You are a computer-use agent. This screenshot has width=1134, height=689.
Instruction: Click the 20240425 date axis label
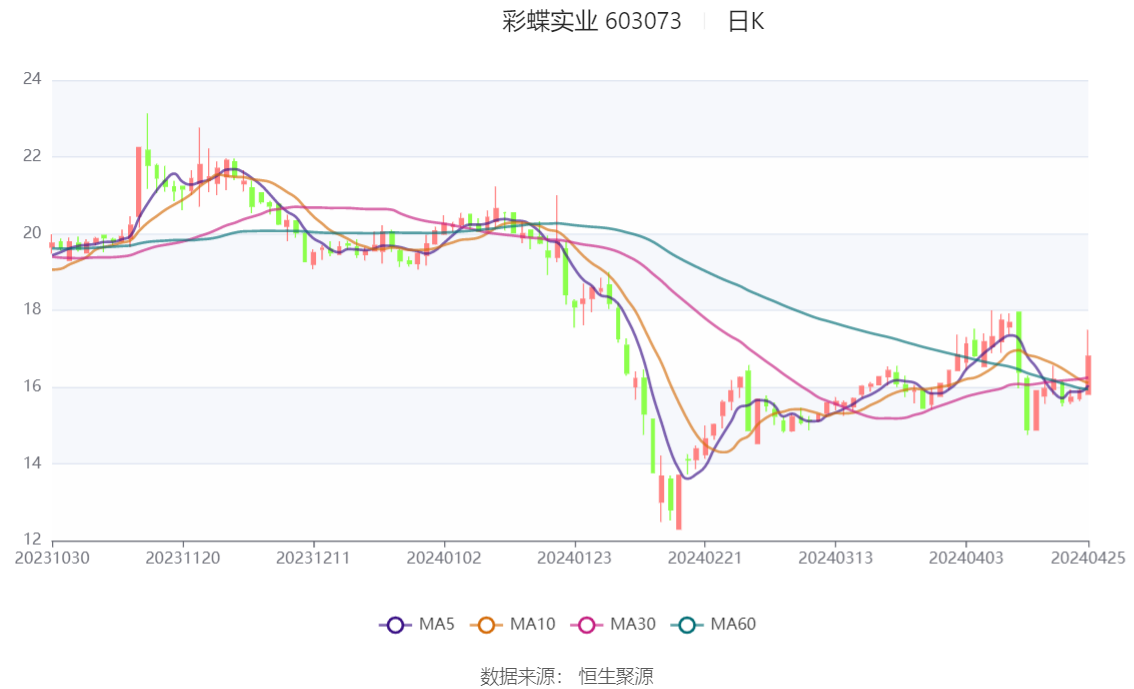pyautogui.click(x=1088, y=558)
